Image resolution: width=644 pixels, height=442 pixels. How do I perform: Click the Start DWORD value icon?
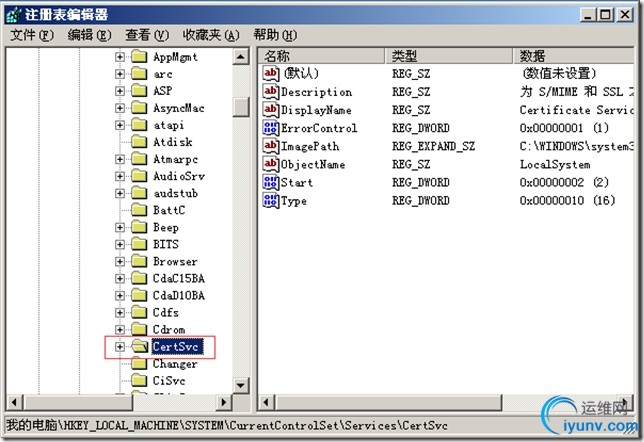(271, 182)
